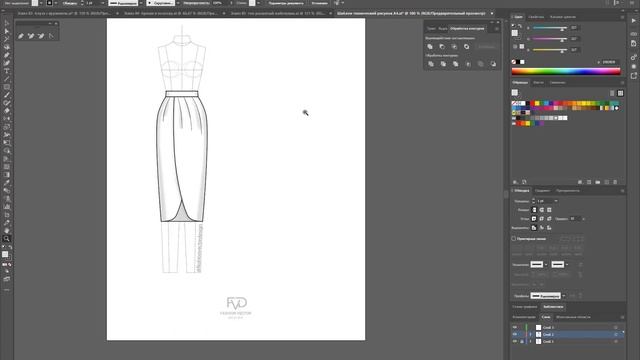Set round cap in Stroke panel
The width and height of the screenshot is (640, 360).
point(542,210)
